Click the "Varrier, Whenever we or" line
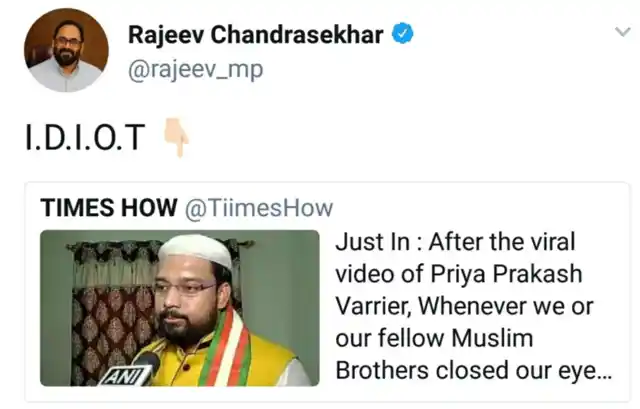The height and width of the screenshot is (409, 640). click(464, 306)
